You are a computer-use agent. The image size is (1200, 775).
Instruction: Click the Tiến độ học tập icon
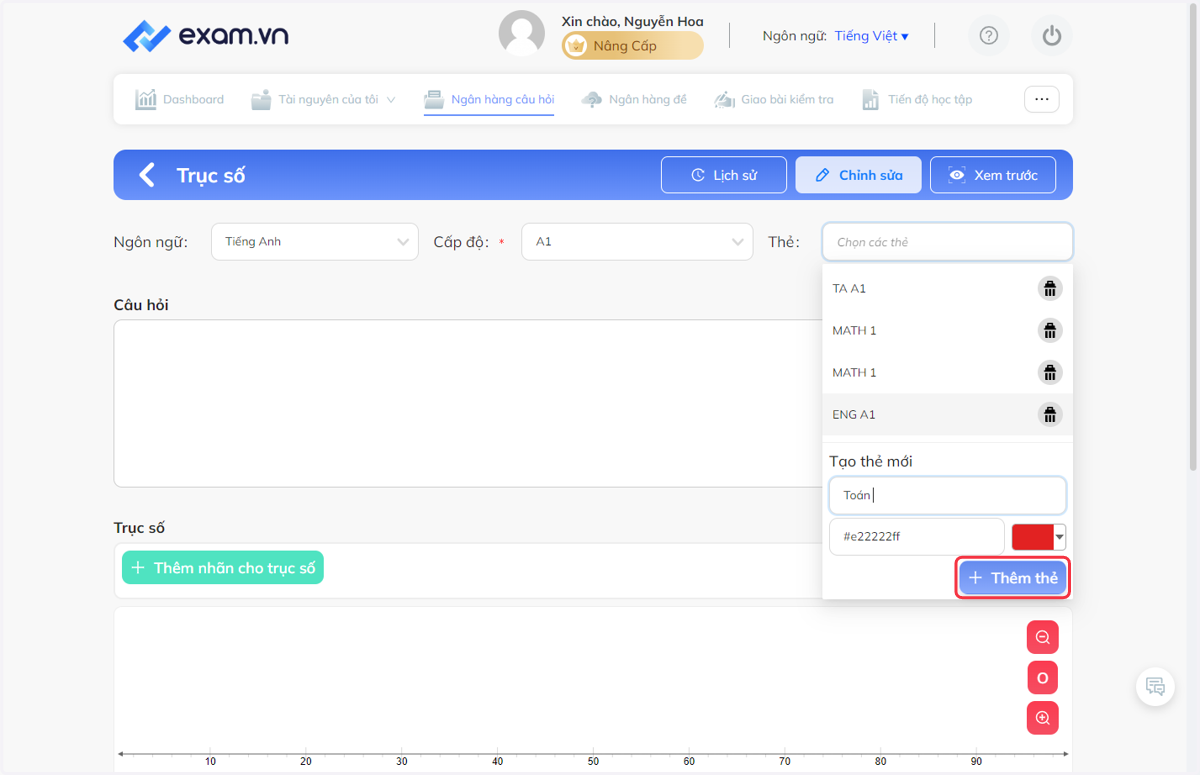tap(871, 99)
